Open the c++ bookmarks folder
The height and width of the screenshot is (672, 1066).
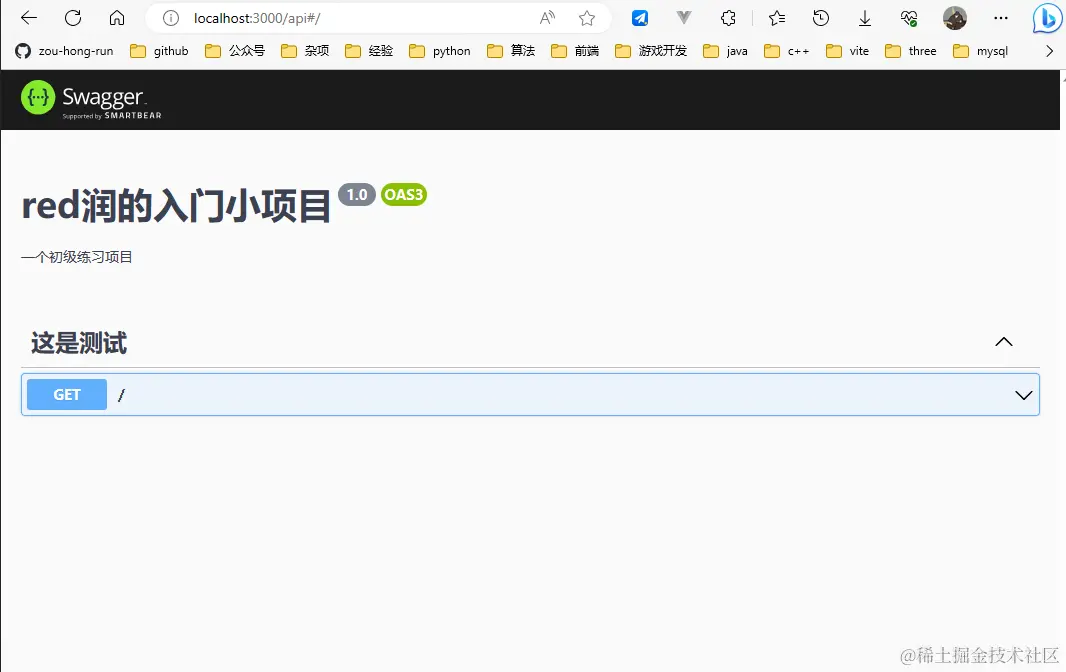[x=787, y=51]
